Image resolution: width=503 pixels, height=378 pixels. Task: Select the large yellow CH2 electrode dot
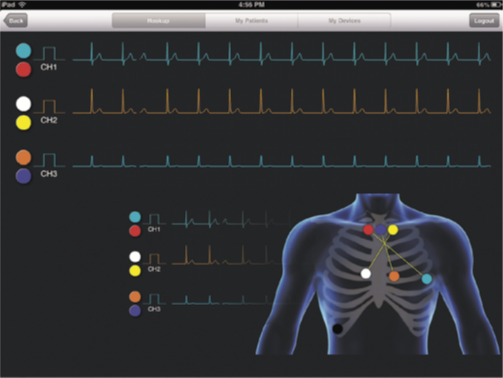click(23, 122)
